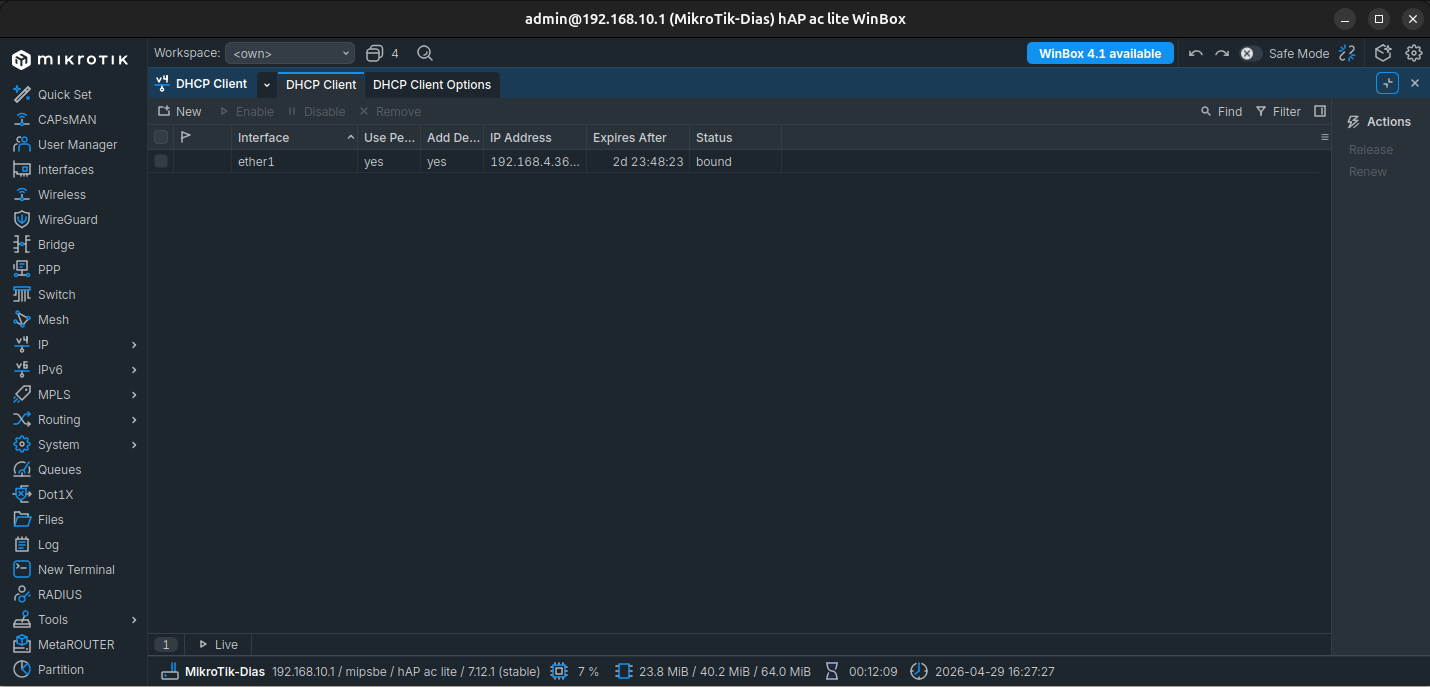Go to the Interfaces section
This screenshot has width=1430, height=687.
[x=65, y=169]
